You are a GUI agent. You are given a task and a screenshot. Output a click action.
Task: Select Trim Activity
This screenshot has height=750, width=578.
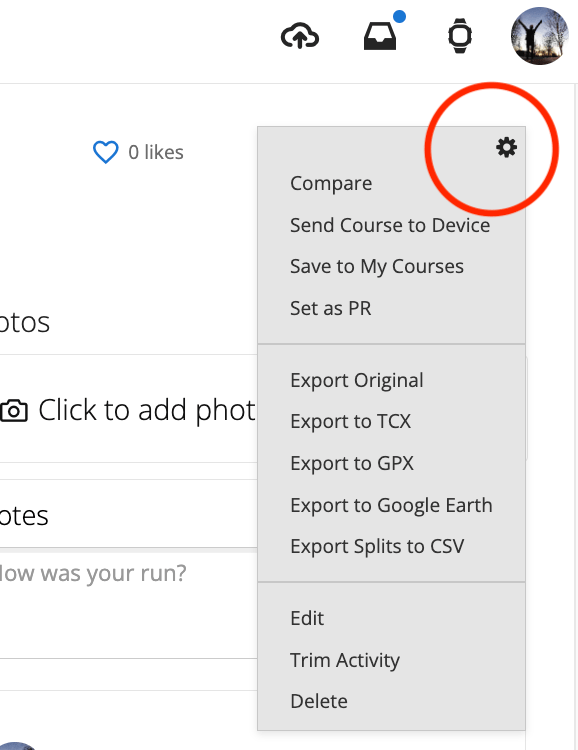345,661
